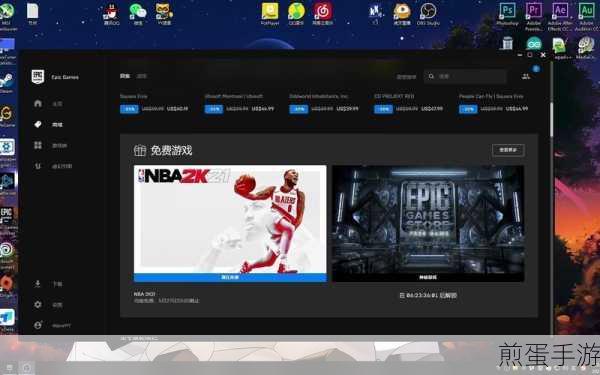Open the Downloads arrow icon in sidebar
The width and height of the screenshot is (600, 375).
point(38,284)
